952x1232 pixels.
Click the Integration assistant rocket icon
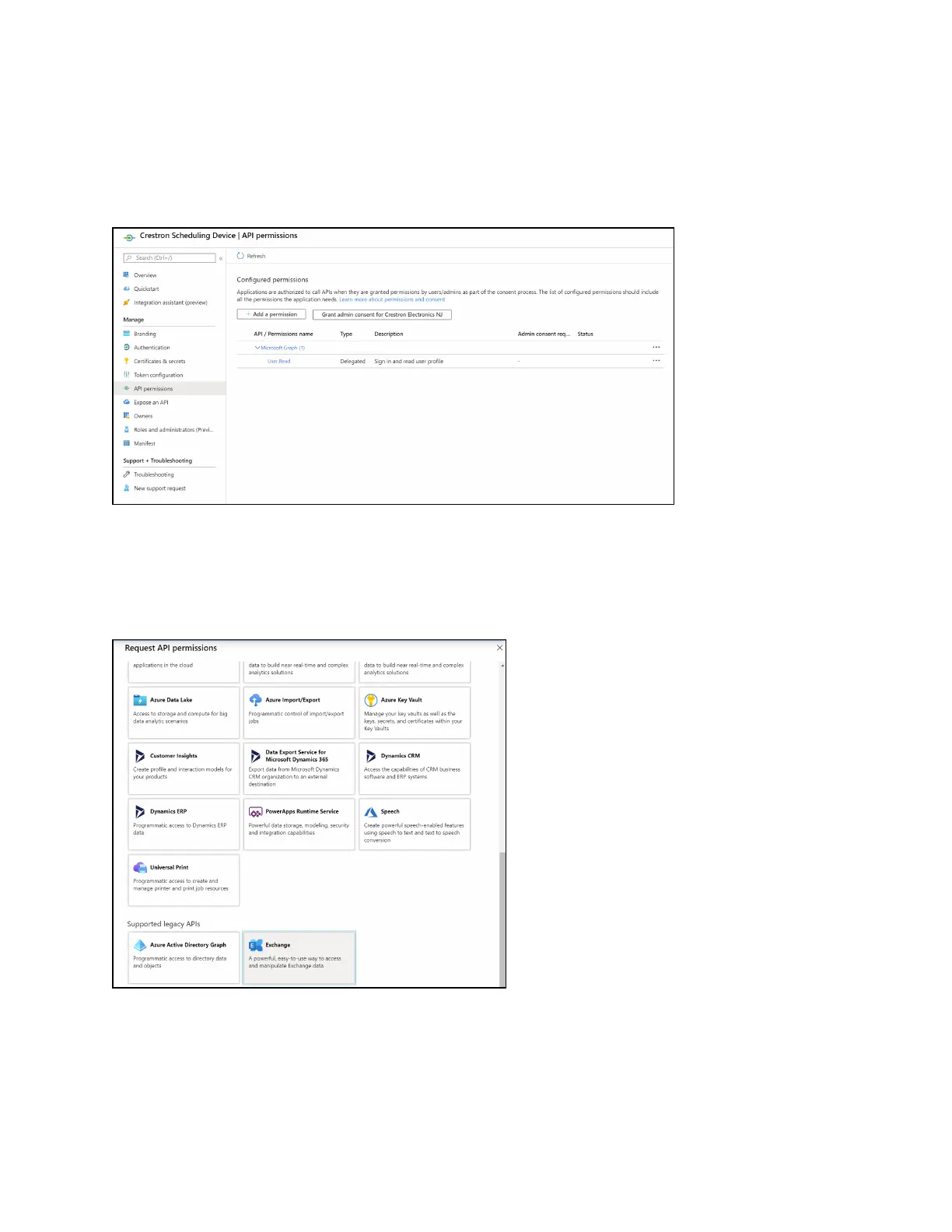coord(126,303)
